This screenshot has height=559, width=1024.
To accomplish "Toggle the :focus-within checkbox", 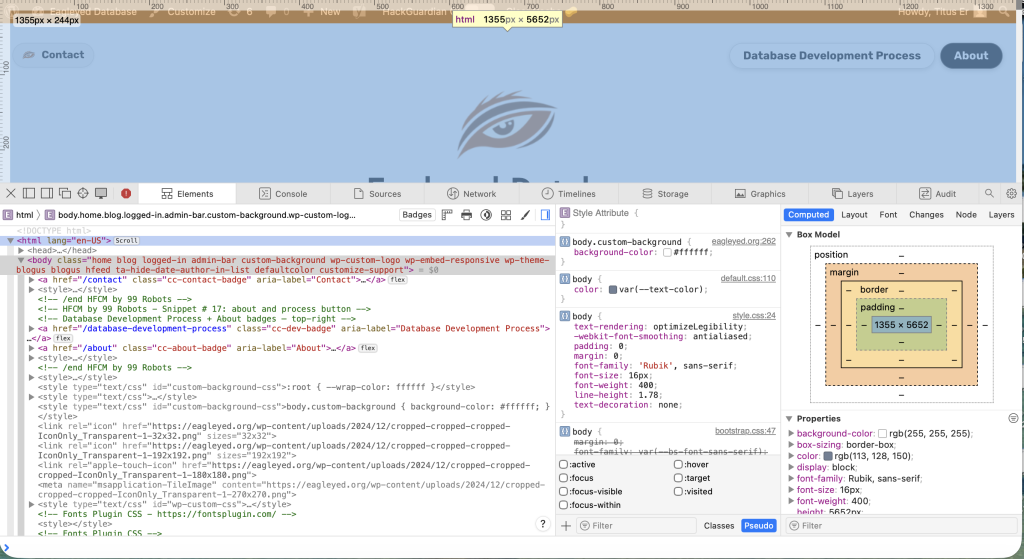I will click(564, 505).
